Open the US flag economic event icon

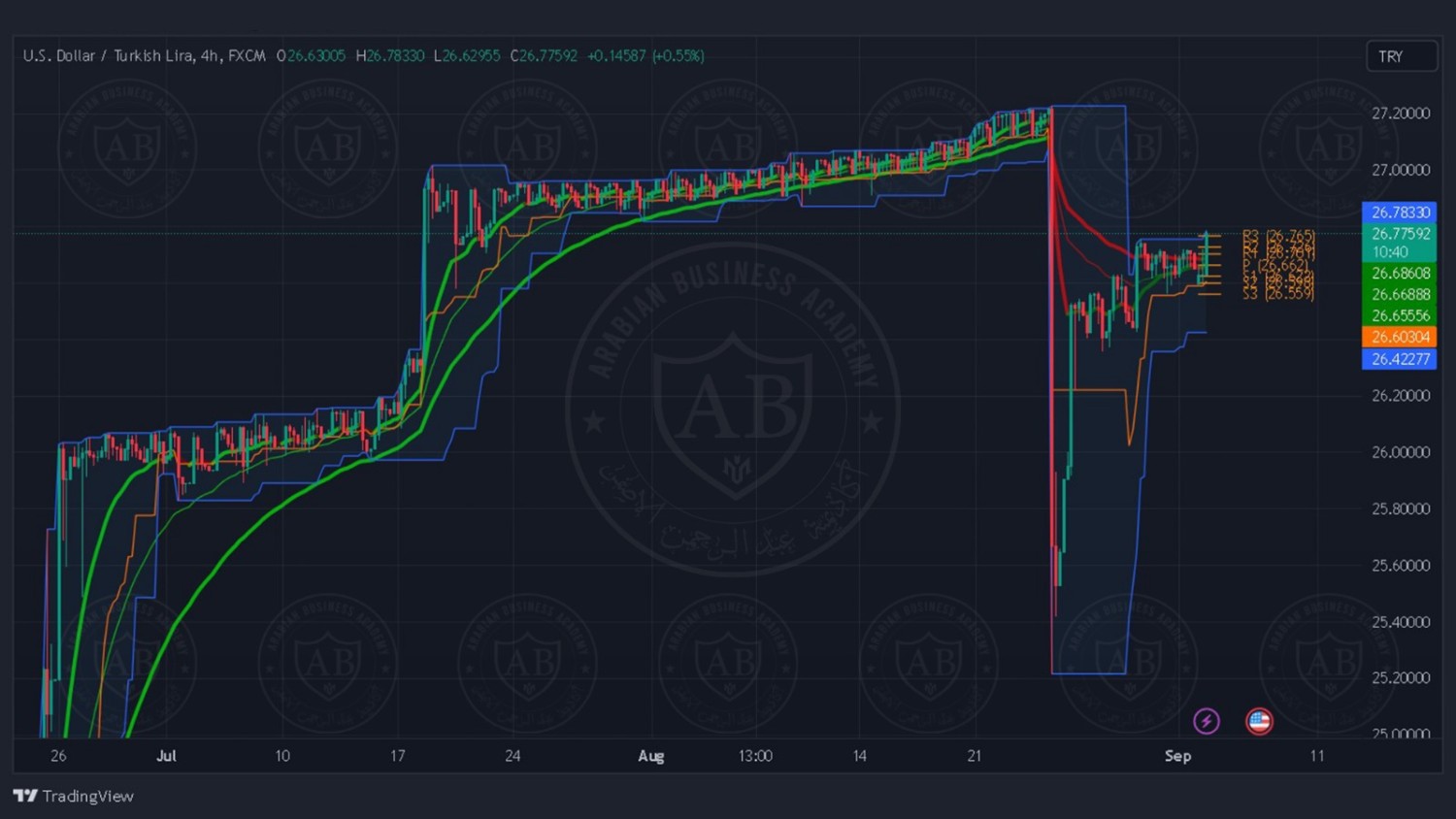pos(1259,721)
